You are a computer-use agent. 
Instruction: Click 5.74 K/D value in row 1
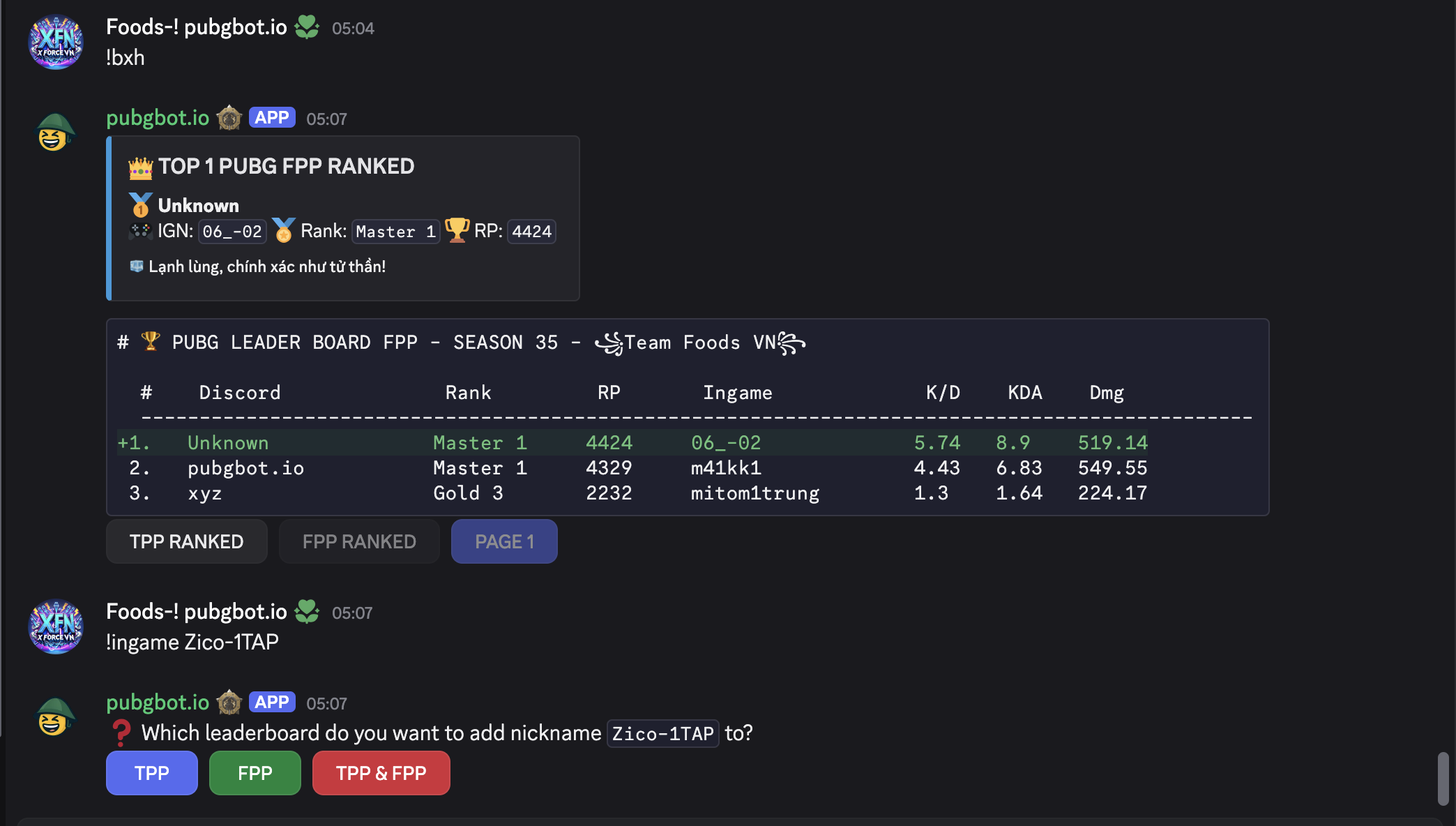pos(937,443)
